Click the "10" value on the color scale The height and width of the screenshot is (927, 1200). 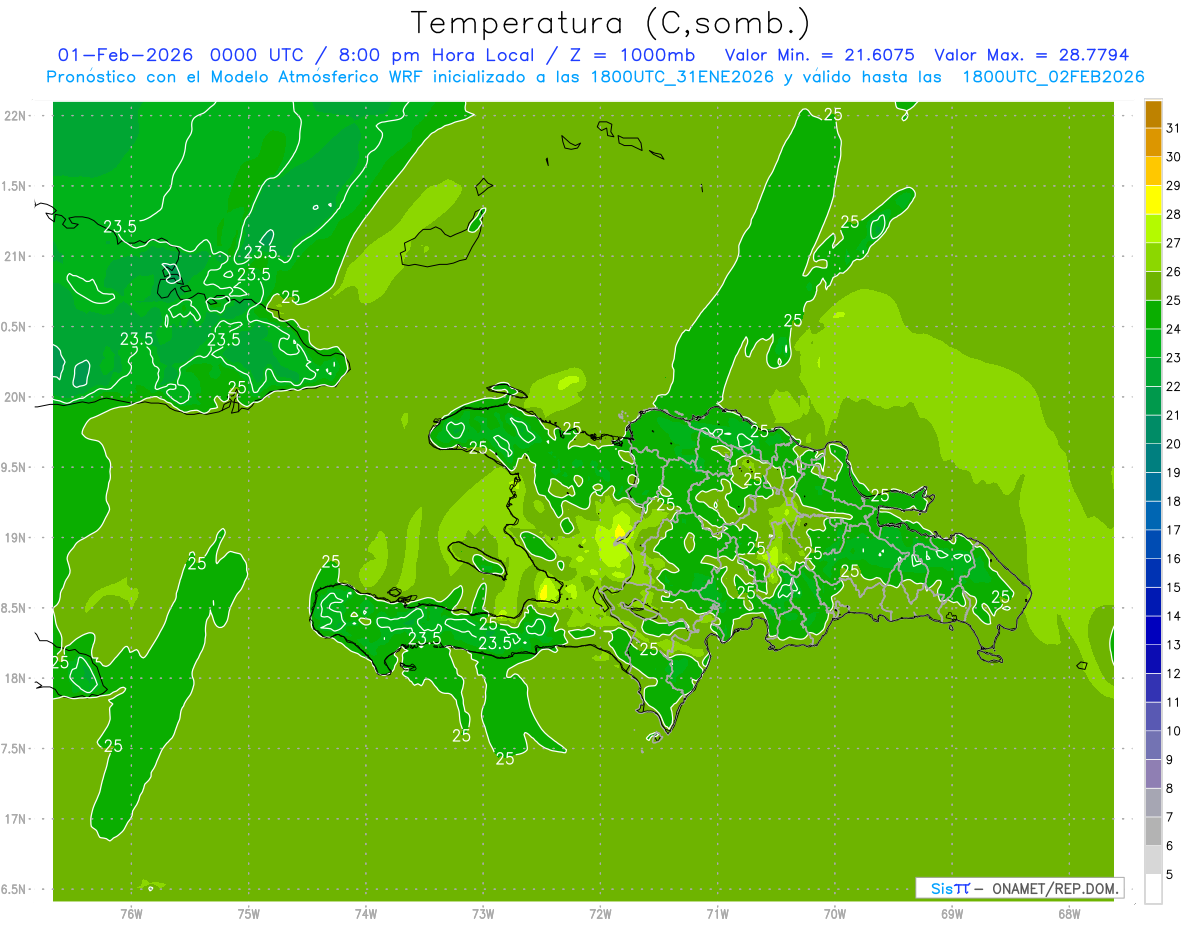[x=1174, y=731]
